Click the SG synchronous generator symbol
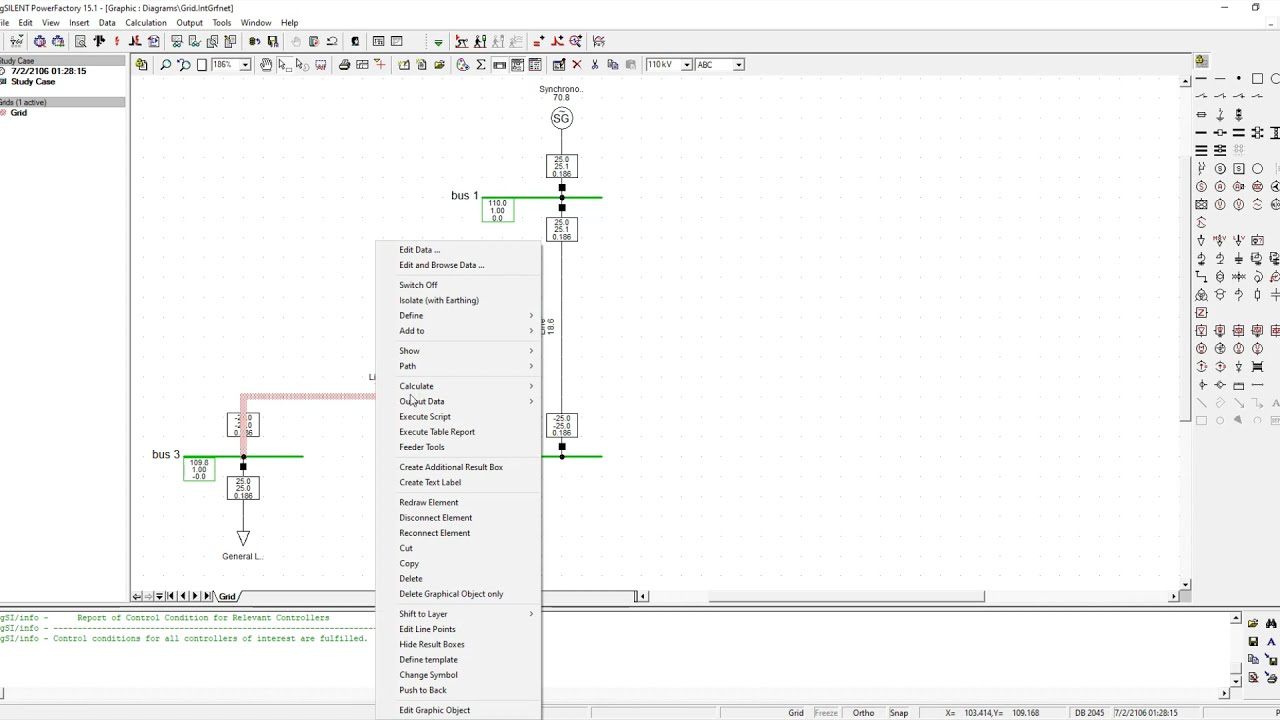This screenshot has height=720, width=1280. (x=561, y=119)
